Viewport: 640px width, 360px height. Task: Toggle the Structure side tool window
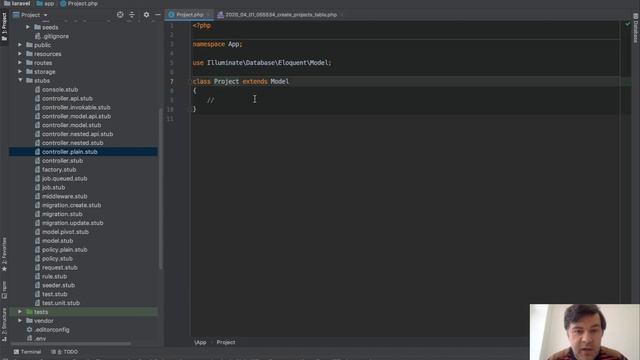click(x=4, y=324)
